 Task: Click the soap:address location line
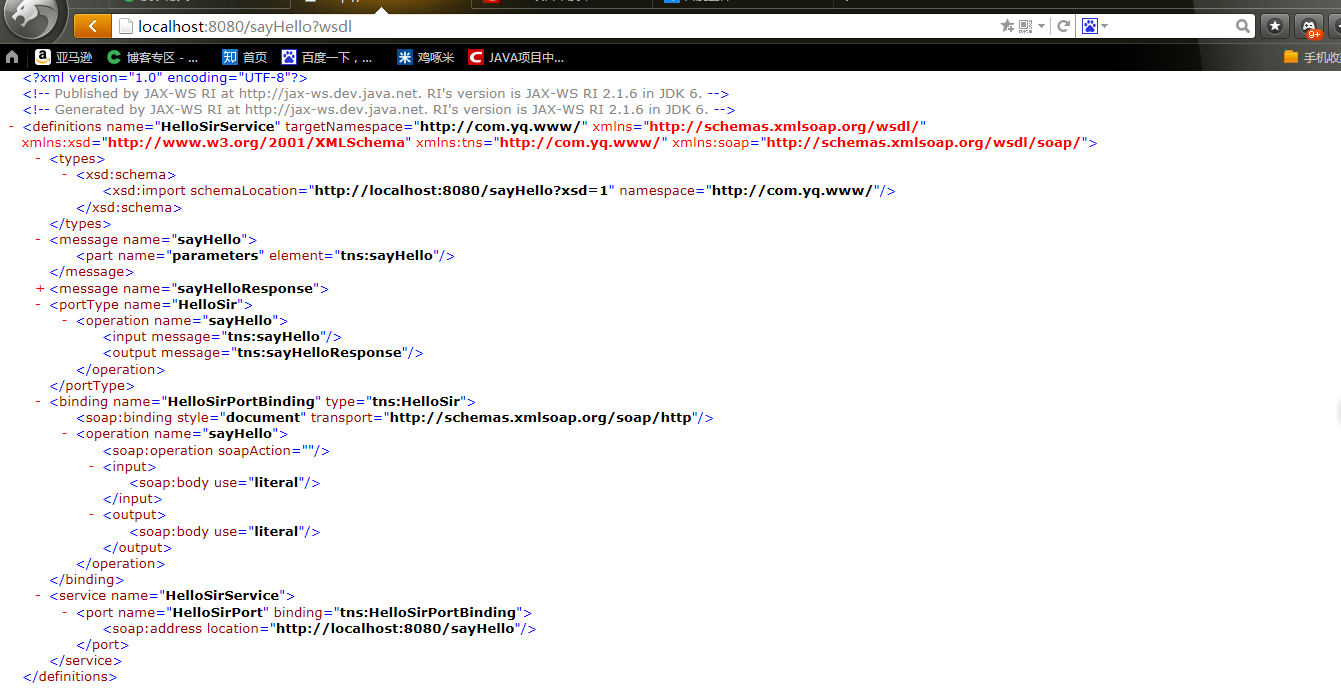click(319, 628)
